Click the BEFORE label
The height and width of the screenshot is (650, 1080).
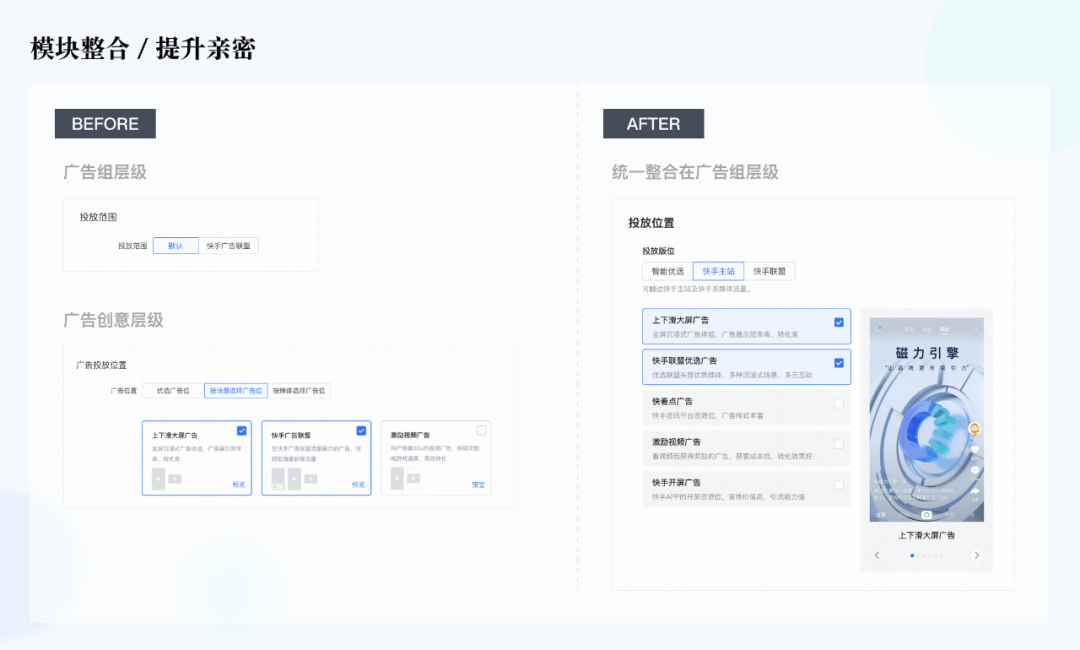click(x=105, y=124)
